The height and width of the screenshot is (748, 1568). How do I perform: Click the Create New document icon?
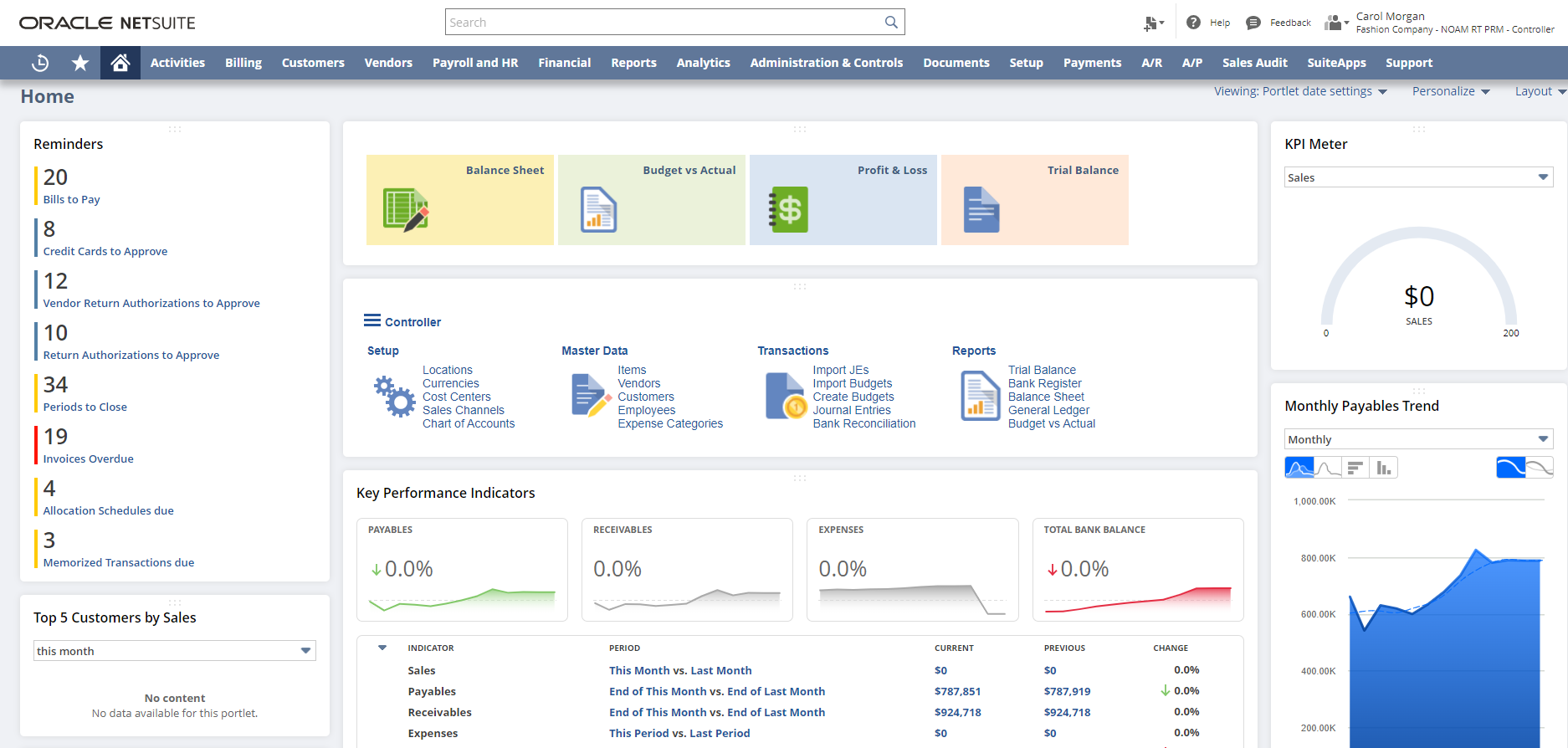pyautogui.click(x=1153, y=23)
